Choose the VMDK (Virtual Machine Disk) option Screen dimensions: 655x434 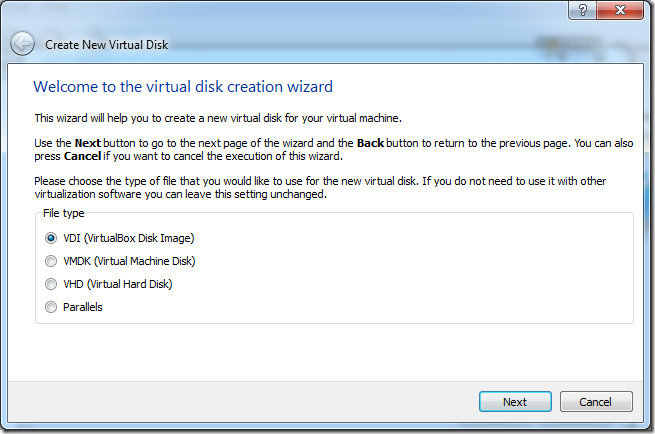pos(51,261)
